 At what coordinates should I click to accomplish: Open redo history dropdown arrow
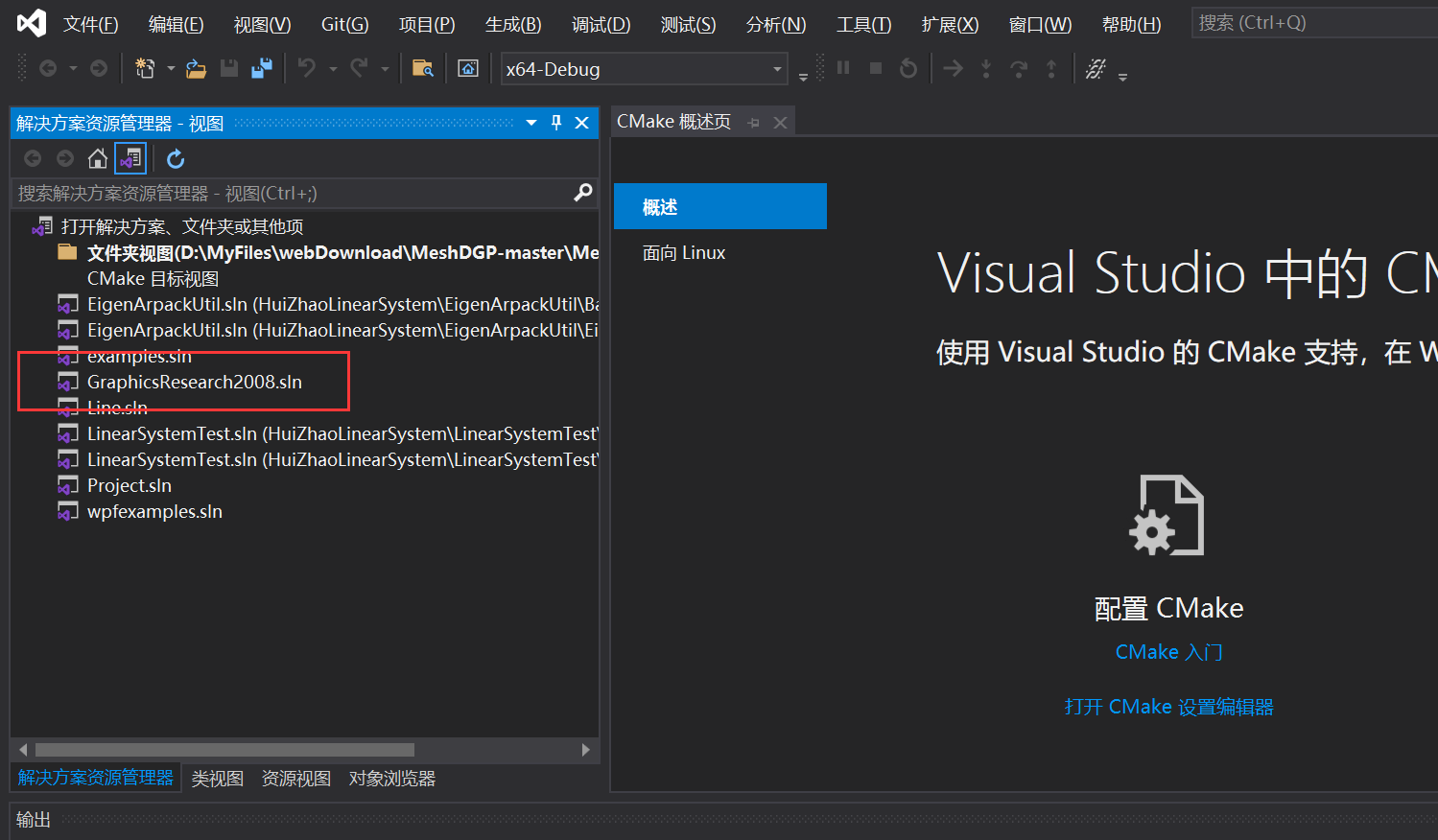[385, 69]
